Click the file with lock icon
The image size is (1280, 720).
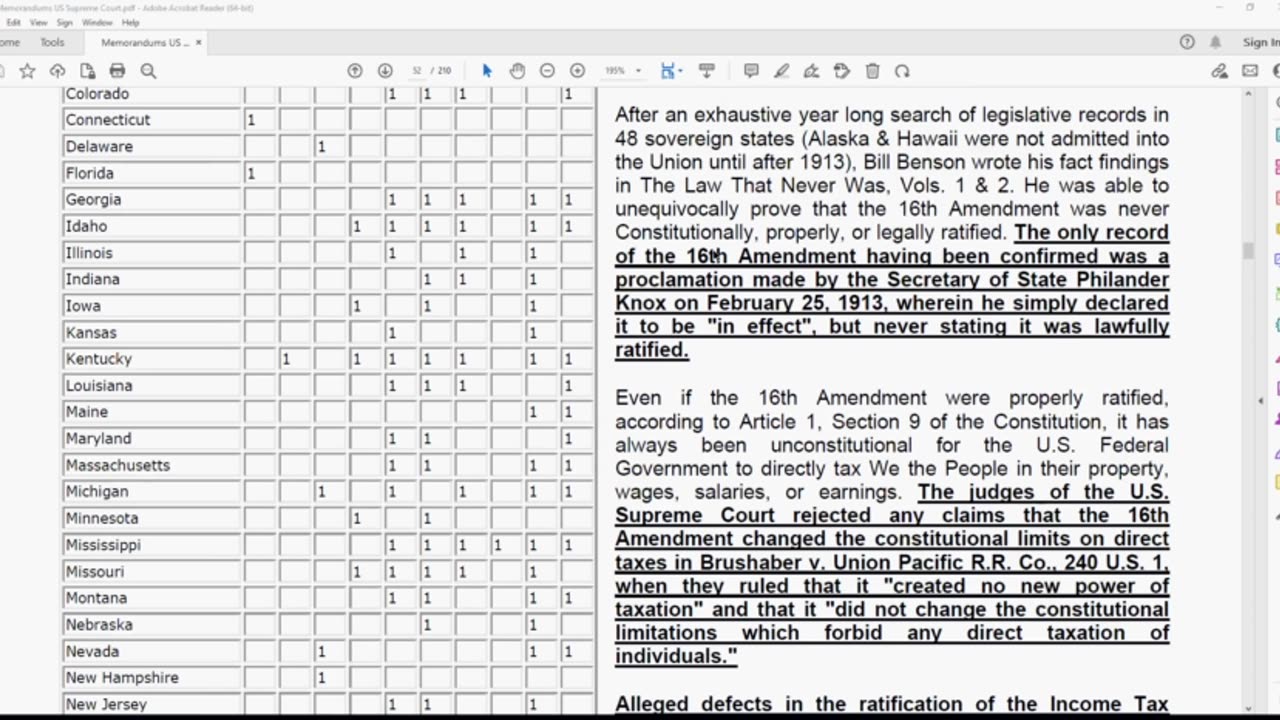(87, 71)
